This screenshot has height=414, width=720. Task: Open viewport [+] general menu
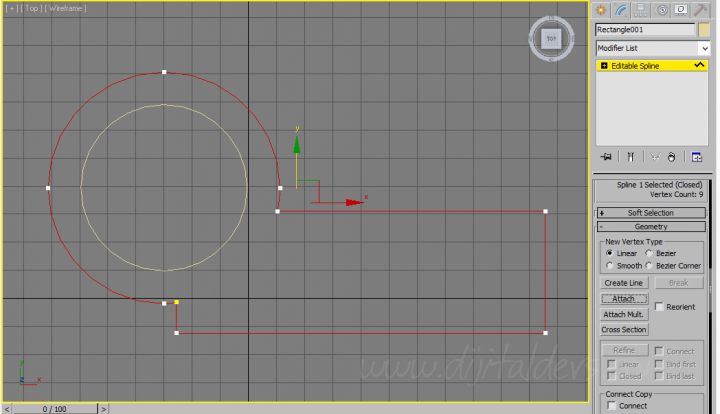(12, 8)
